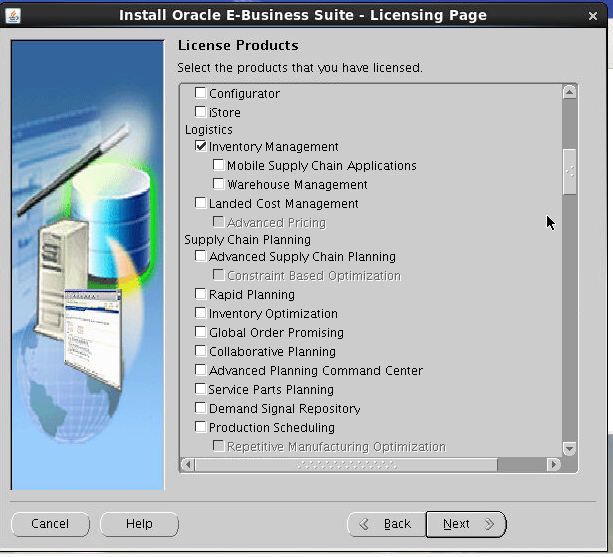
Task: Enable Rapid Planning checkbox
Action: click(x=201, y=294)
